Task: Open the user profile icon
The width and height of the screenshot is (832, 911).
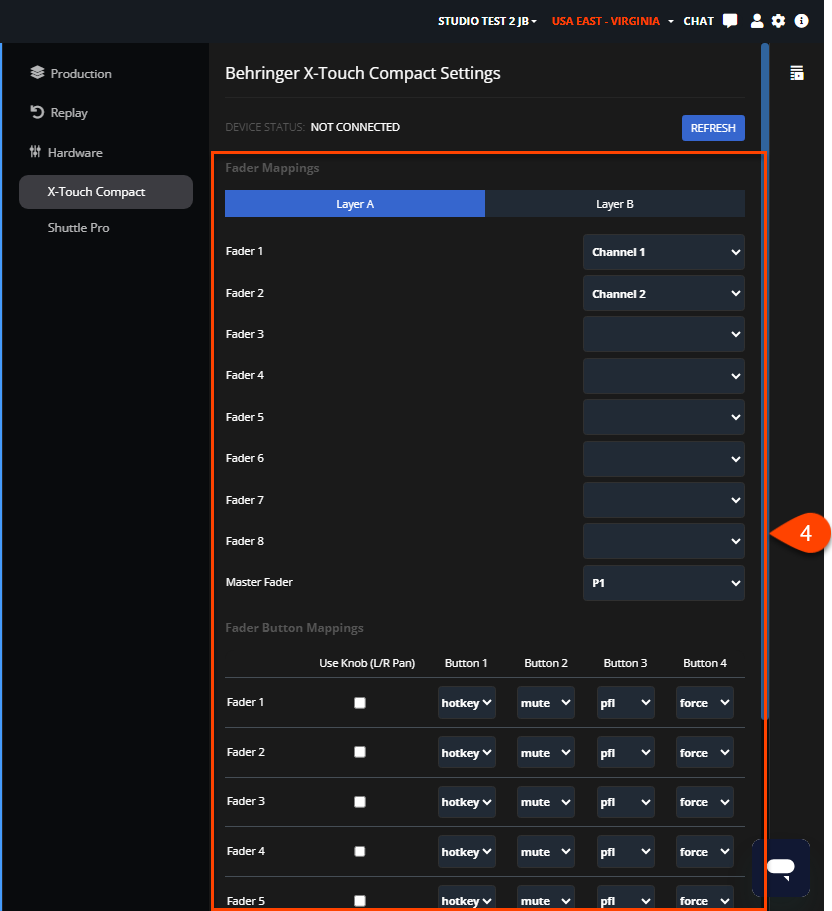Action: 757,21
